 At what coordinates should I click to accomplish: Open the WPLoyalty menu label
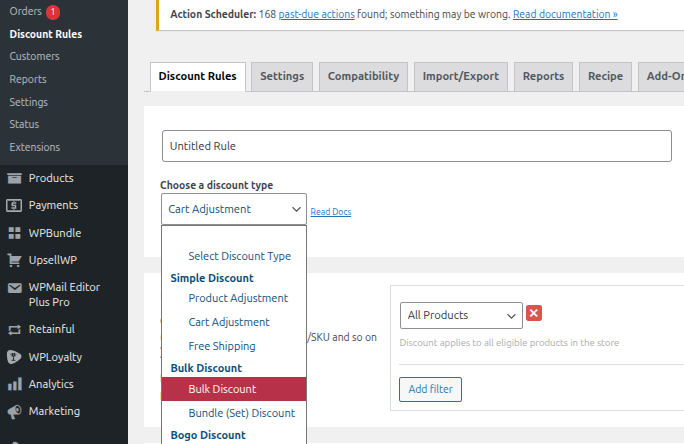(x=55, y=357)
